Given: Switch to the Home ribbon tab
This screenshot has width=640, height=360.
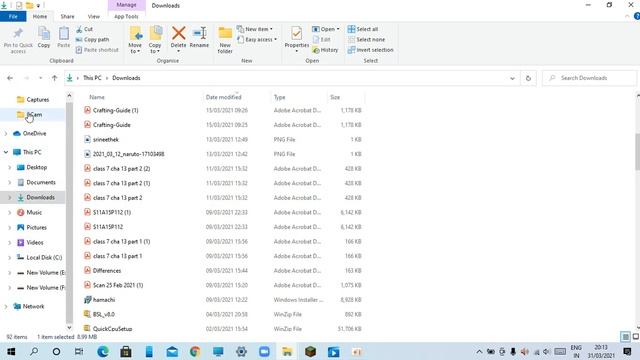Looking at the screenshot, I should (x=40, y=16).
